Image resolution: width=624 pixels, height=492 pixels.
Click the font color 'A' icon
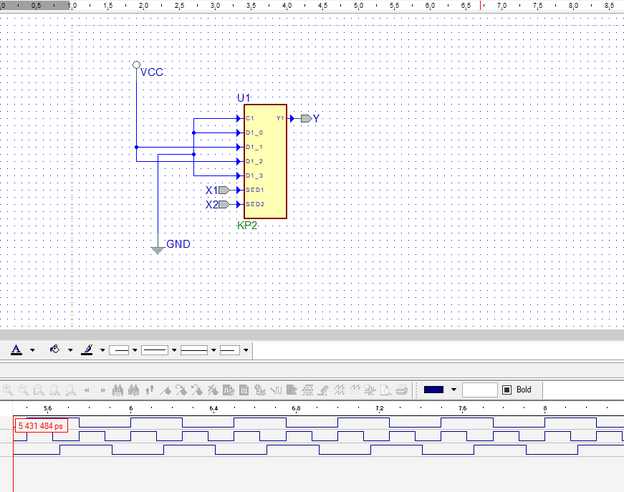(16, 350)
